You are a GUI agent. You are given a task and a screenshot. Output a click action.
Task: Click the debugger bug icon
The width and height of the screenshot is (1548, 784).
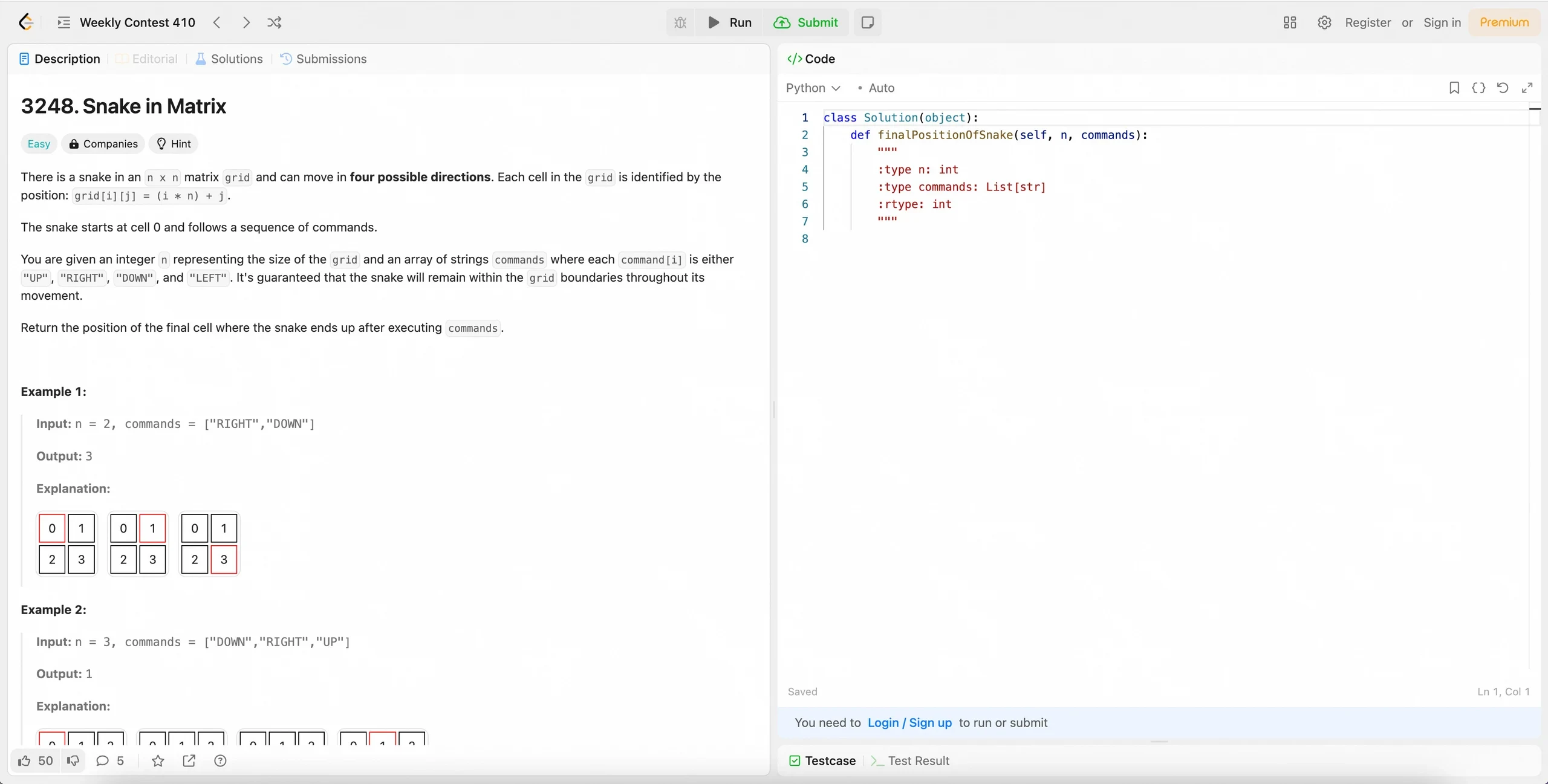[x=680, y=22]
